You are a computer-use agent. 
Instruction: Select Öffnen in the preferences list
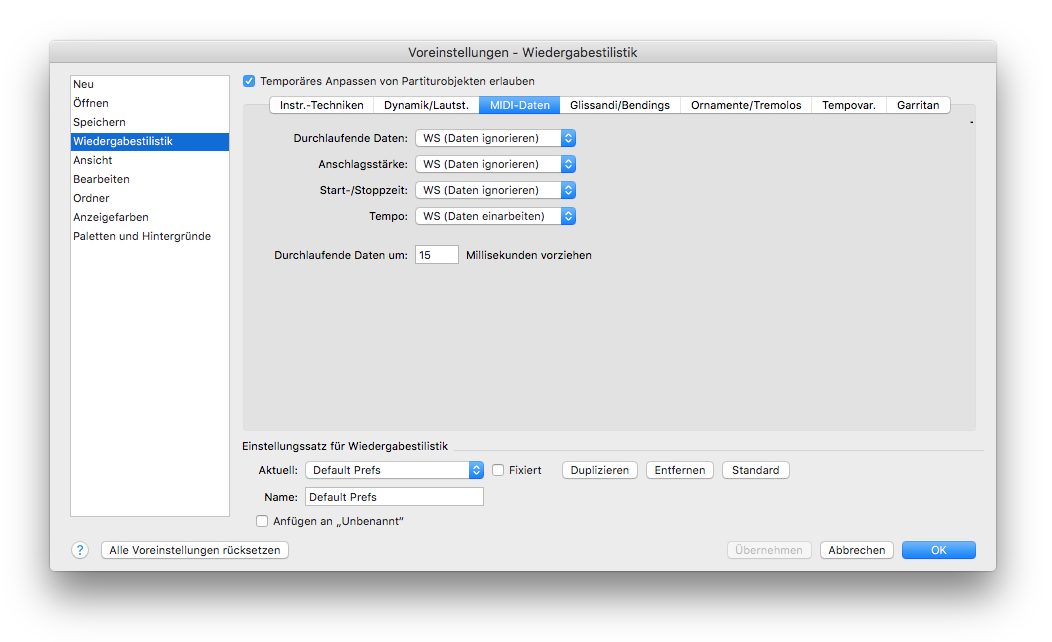tap(150, 103)
